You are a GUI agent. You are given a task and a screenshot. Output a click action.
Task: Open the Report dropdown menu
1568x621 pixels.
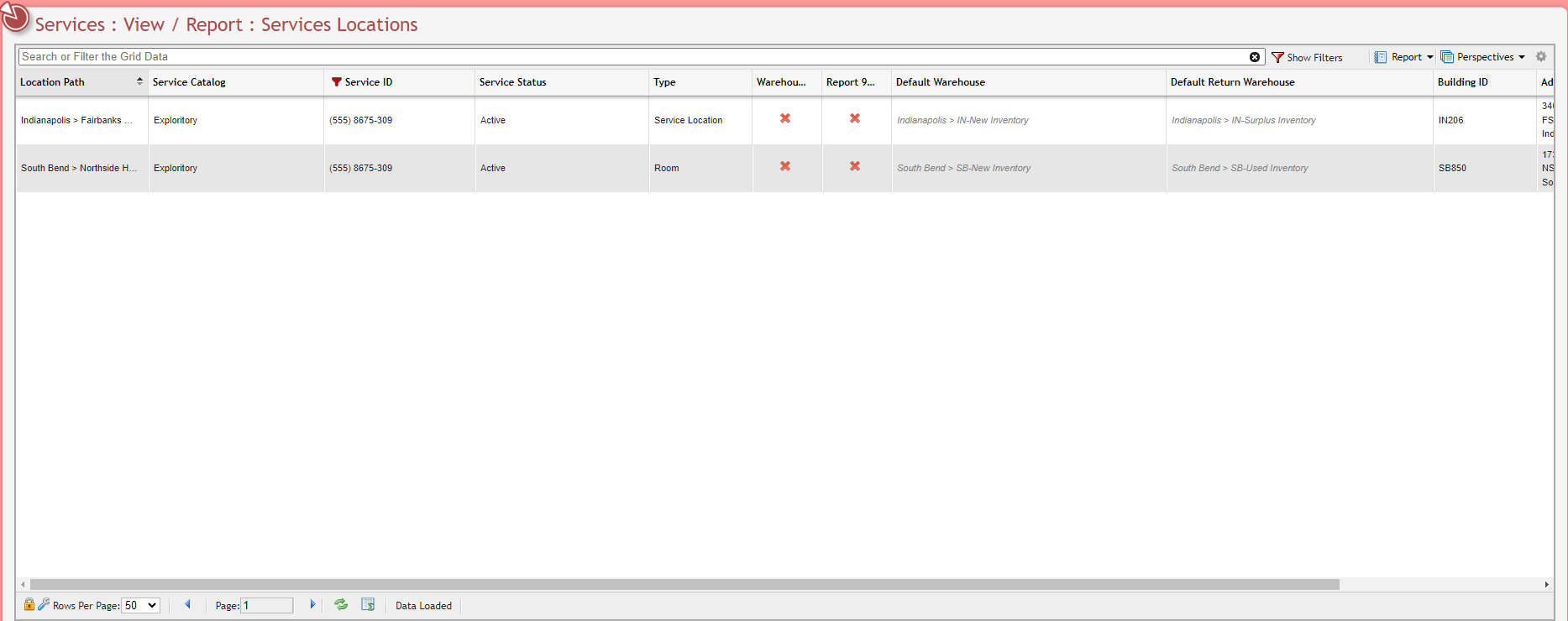tap(1405, 57)
